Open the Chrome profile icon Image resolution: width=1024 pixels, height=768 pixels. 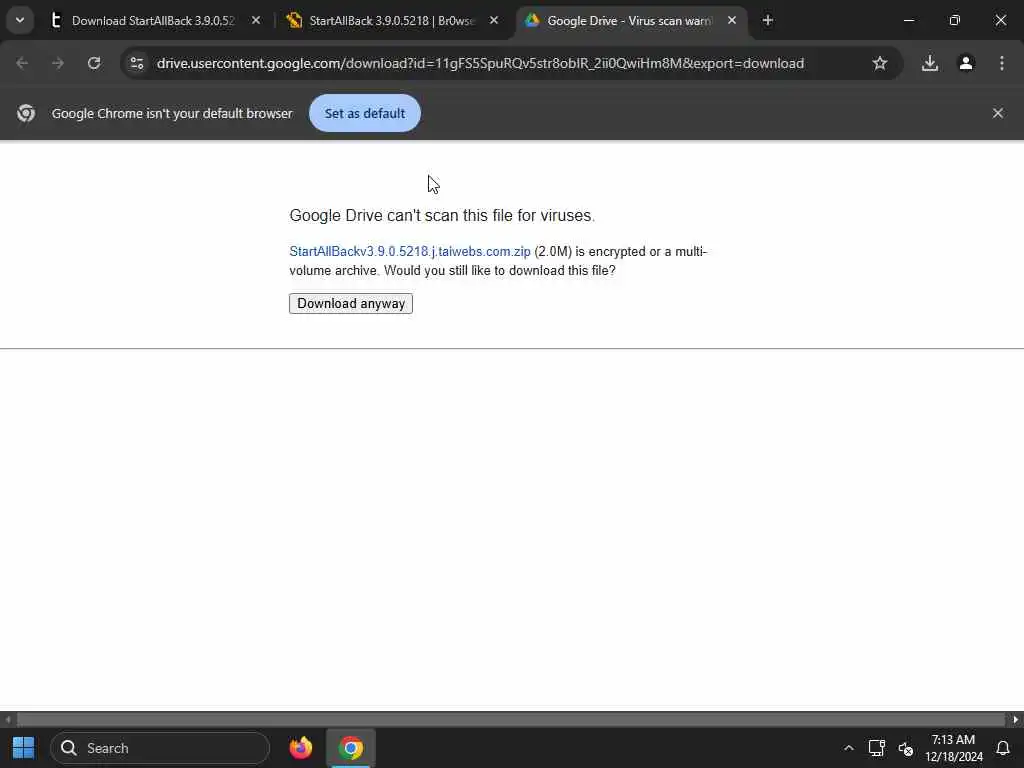pos(966,63)
